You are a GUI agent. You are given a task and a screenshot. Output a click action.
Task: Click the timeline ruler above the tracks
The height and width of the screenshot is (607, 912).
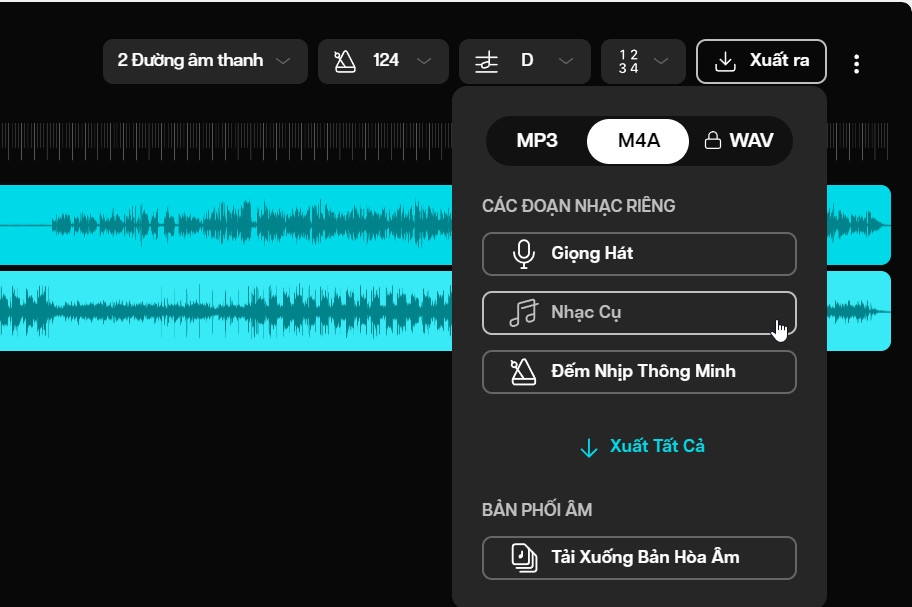tap(226, 141)
